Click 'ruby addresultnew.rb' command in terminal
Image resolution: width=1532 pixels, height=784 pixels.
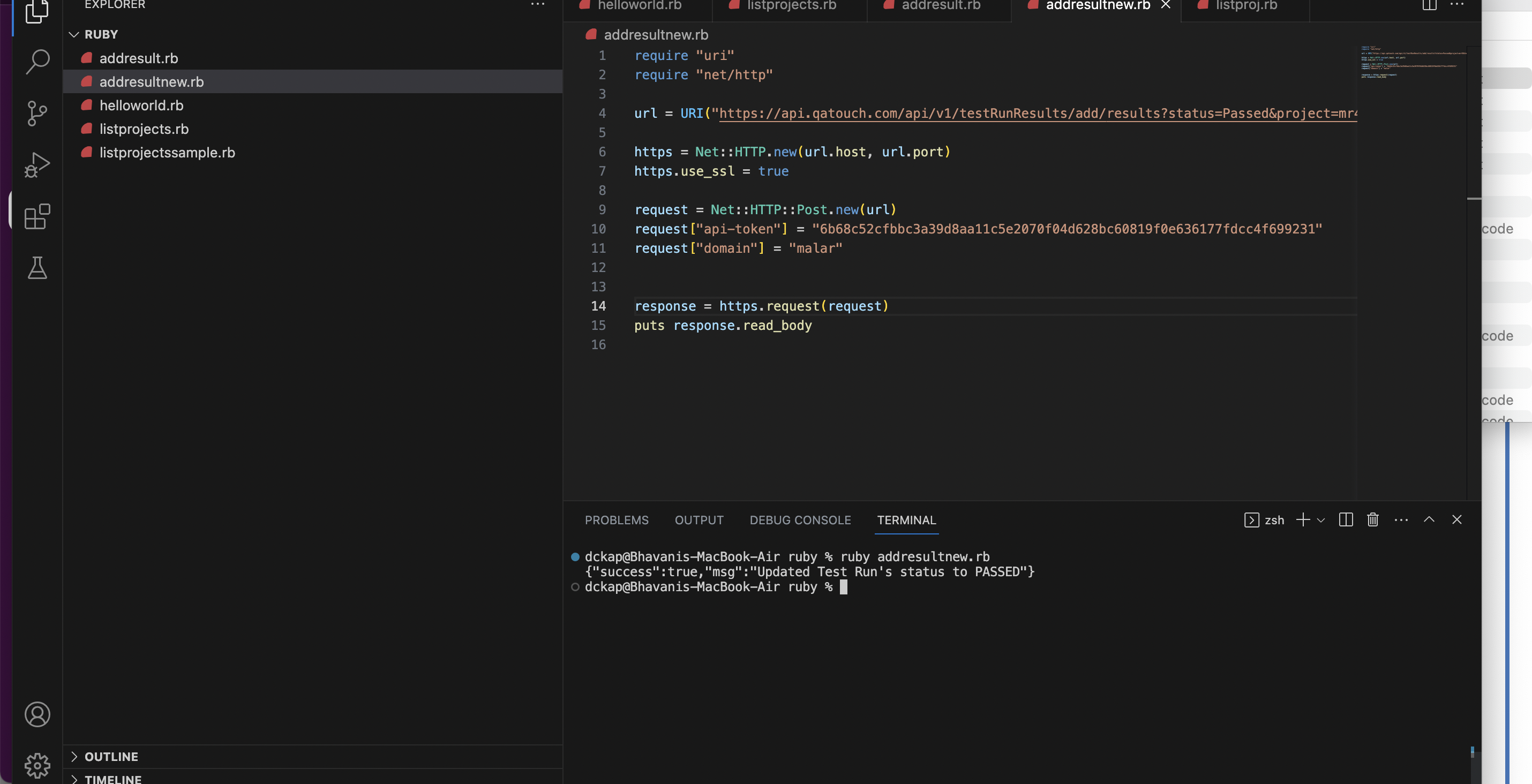click(x=915, y=556)
